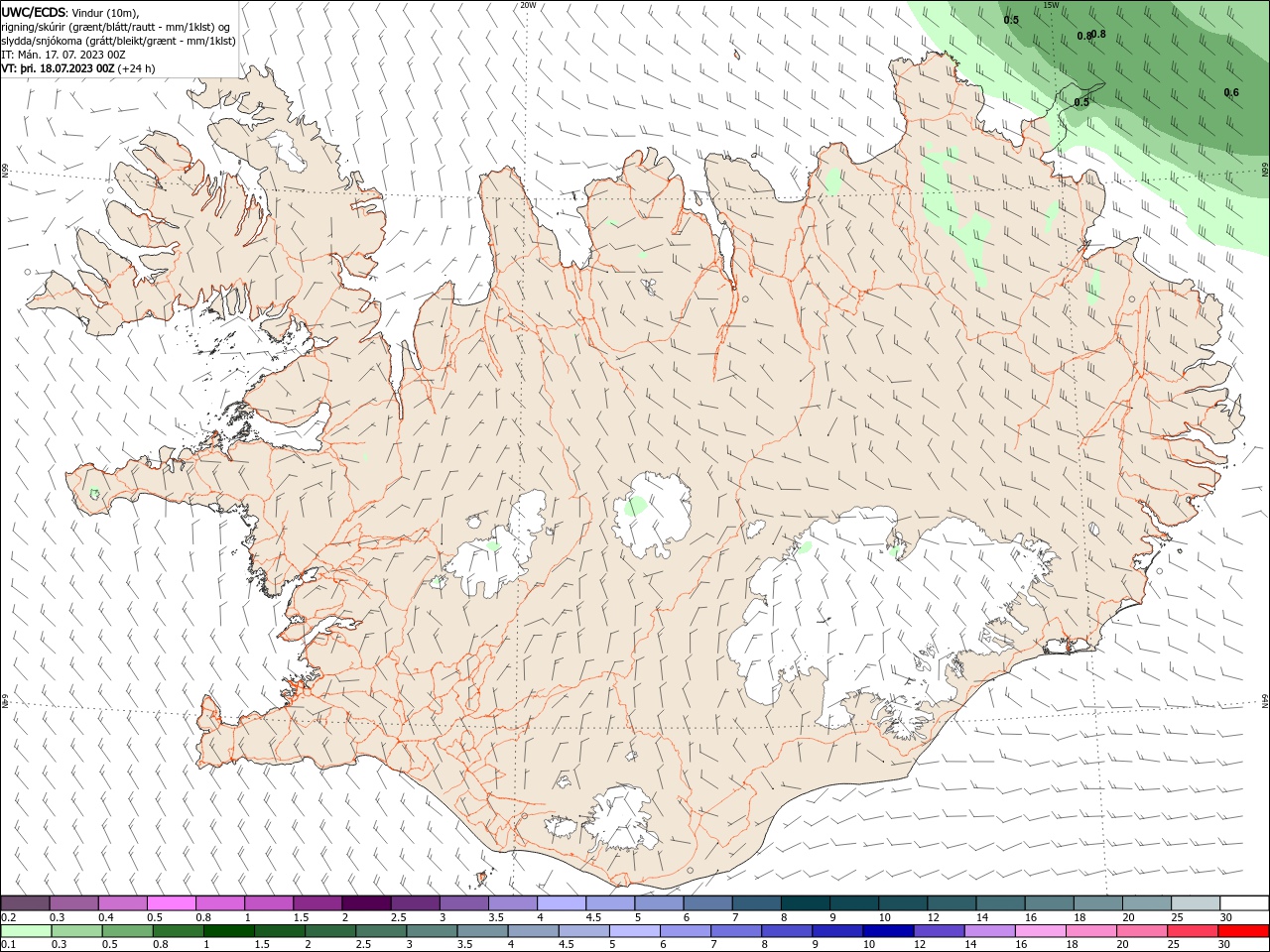Pick the darkest green 1–1.5 legend swatch
The image size is (1270, 952).
coord(229,931)
